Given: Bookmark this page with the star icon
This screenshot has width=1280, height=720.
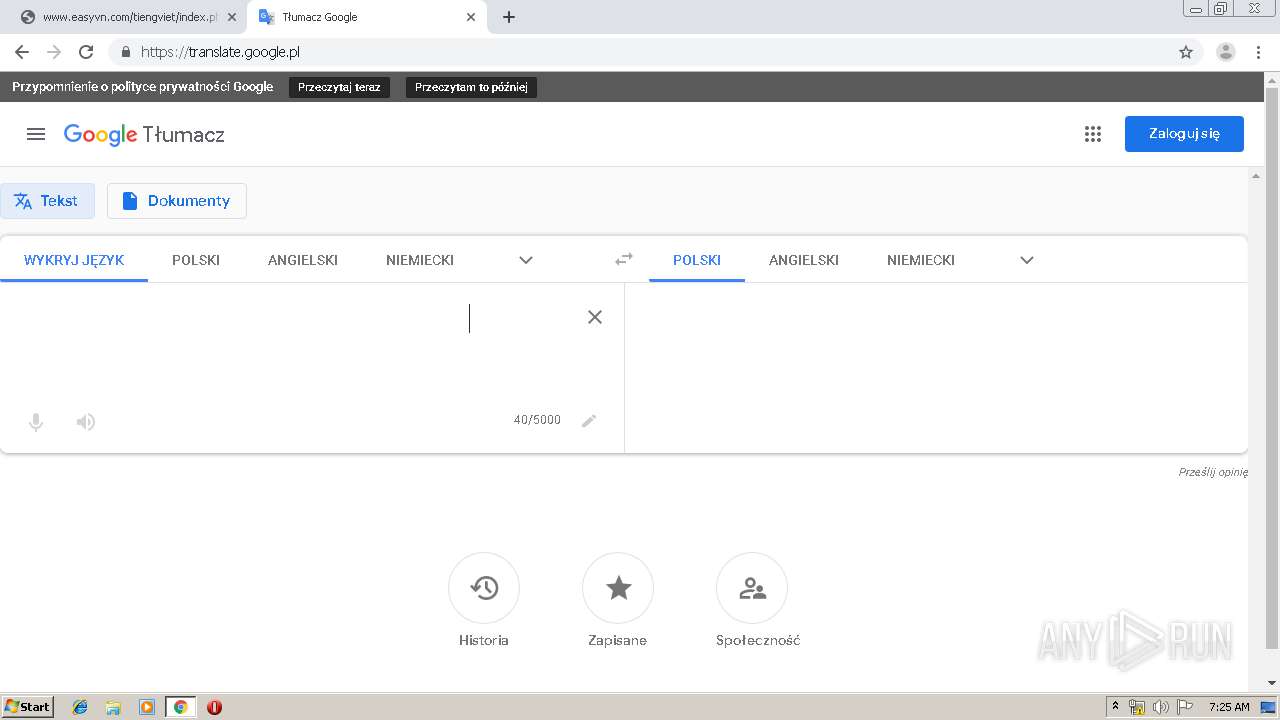Looking at the screenshot, I should click(1186, 52).
